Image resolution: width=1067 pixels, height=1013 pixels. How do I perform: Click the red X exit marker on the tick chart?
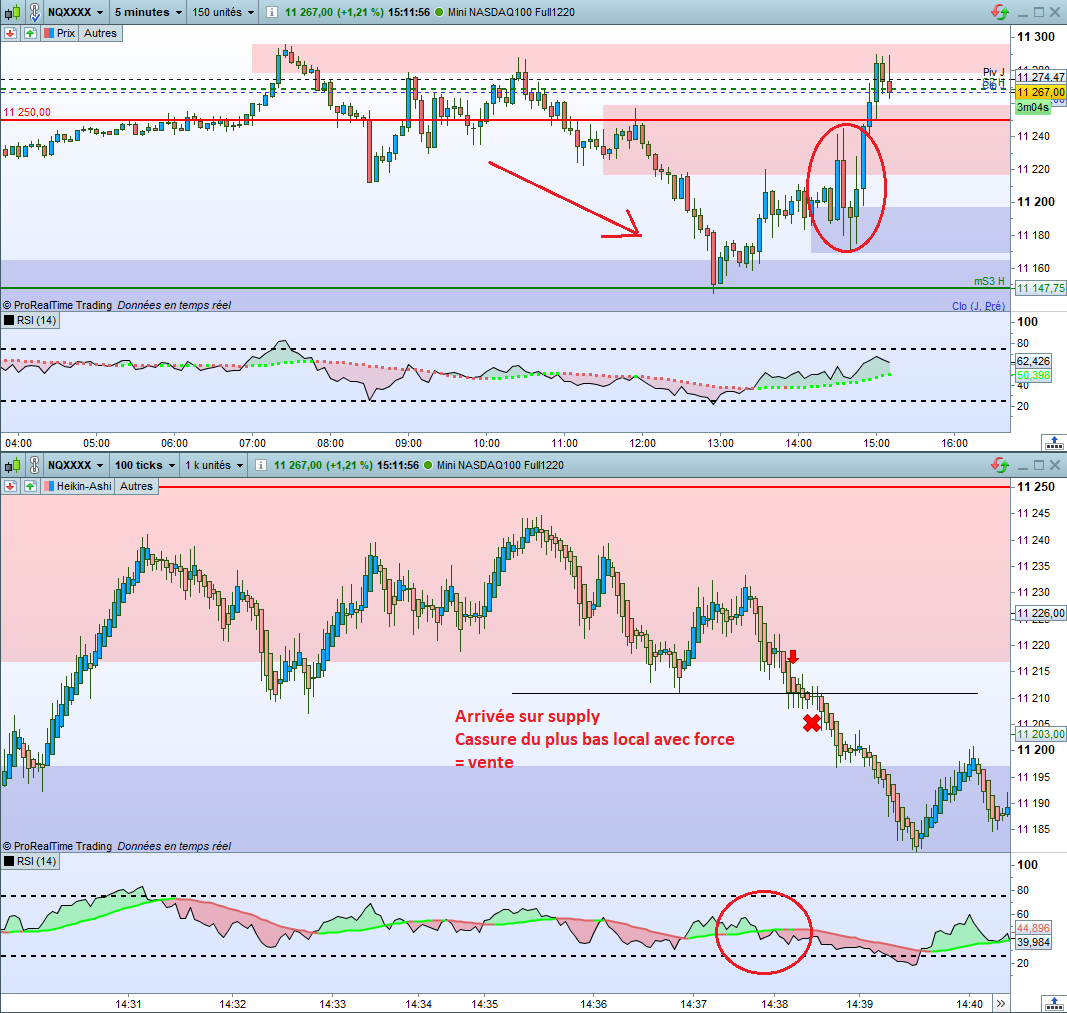tap(811, 723)
